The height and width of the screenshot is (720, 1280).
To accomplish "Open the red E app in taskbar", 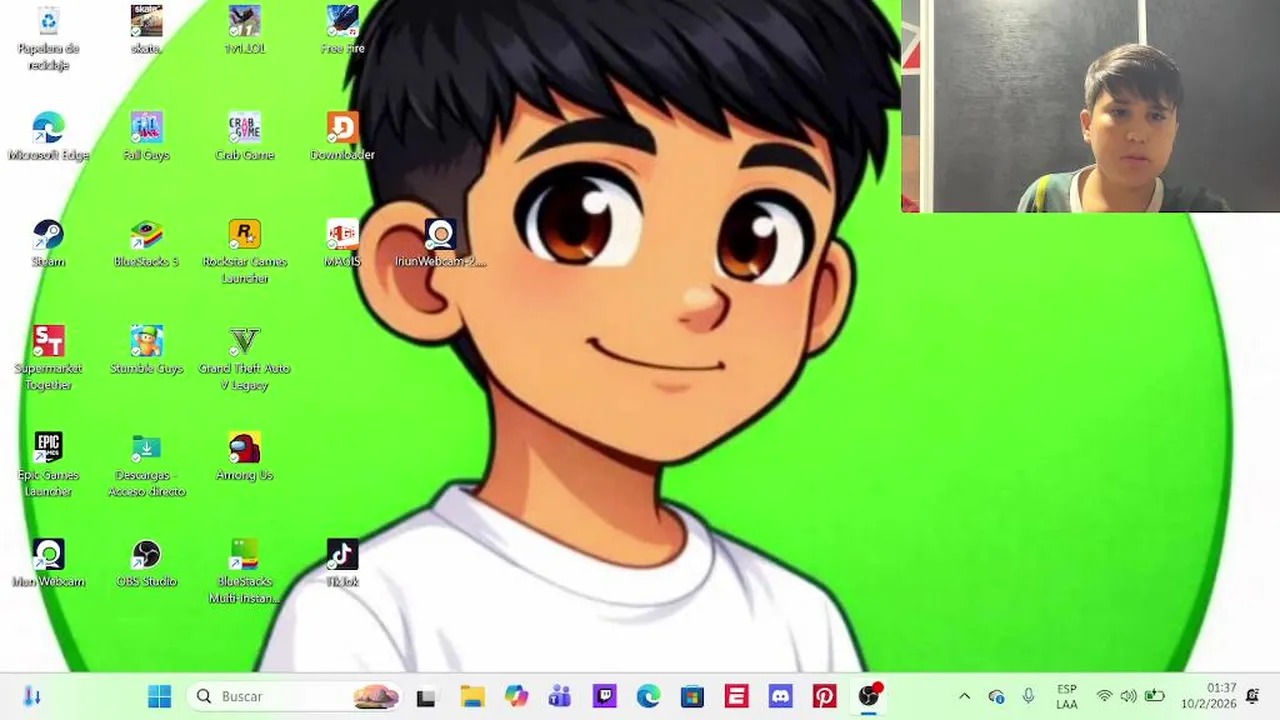I will click(x=736, y=696).
